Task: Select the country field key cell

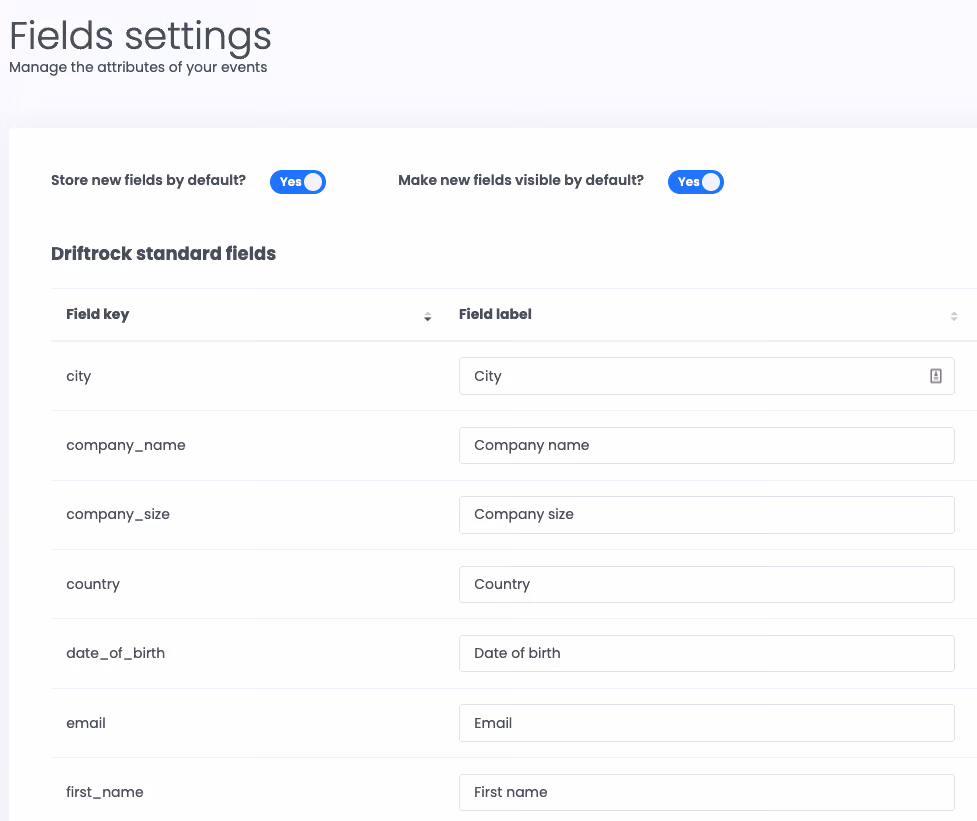Action: pyautogui.click(x=93, y=584)
